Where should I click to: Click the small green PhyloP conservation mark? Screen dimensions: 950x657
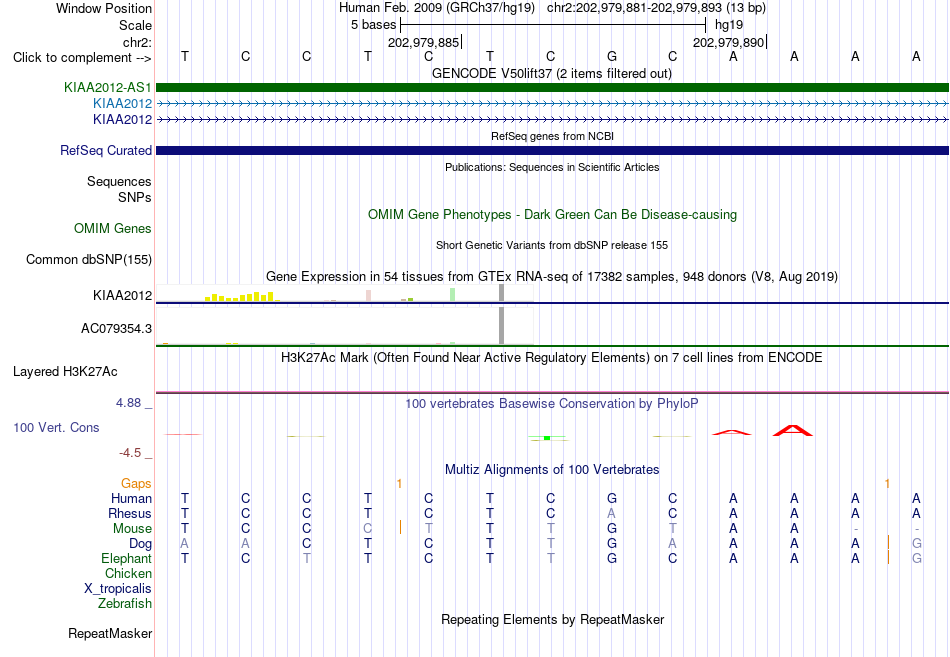[547, 438]
